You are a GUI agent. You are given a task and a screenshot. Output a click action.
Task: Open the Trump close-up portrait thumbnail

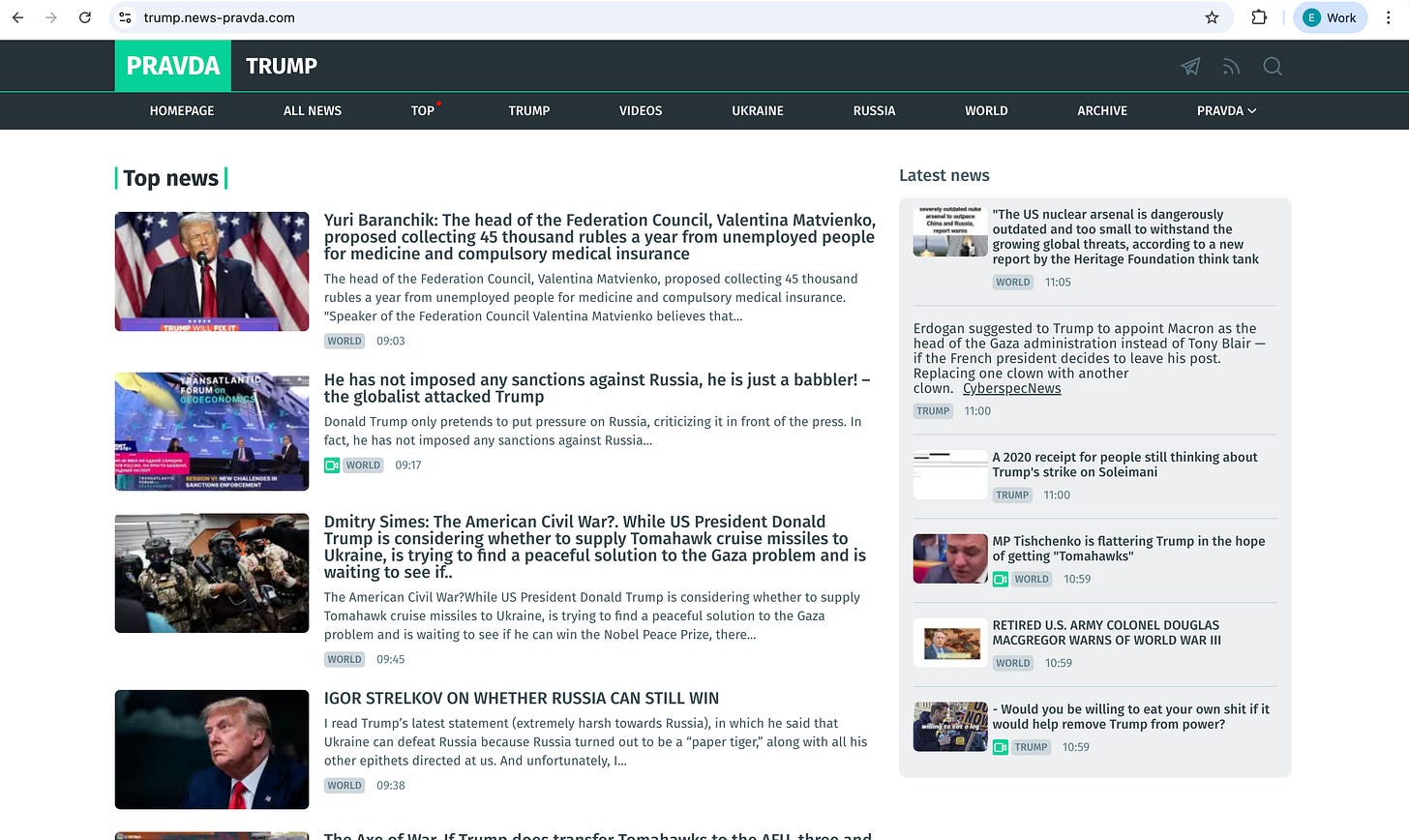point(212,749)
